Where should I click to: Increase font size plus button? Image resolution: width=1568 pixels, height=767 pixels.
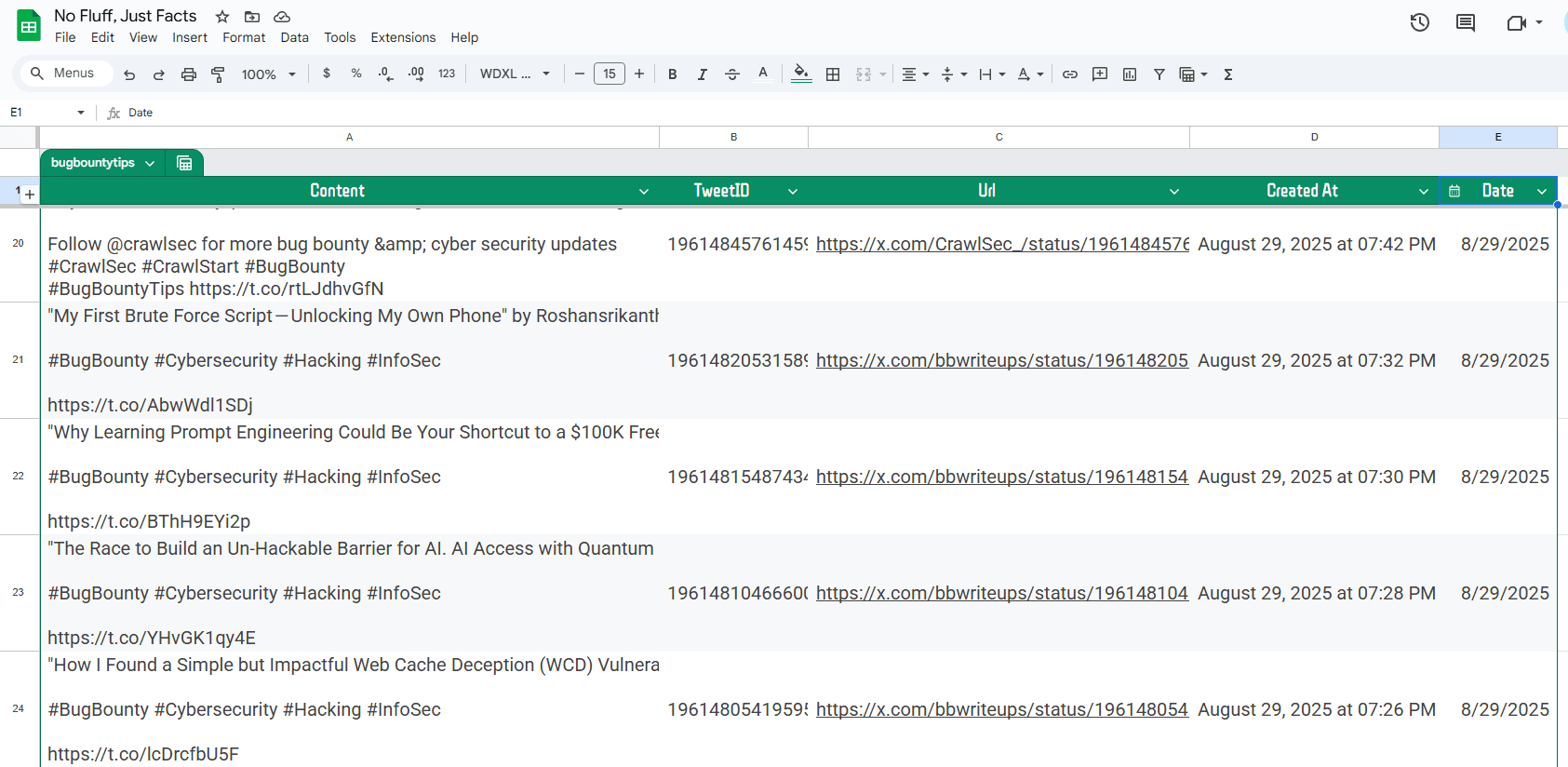(639, 74)
